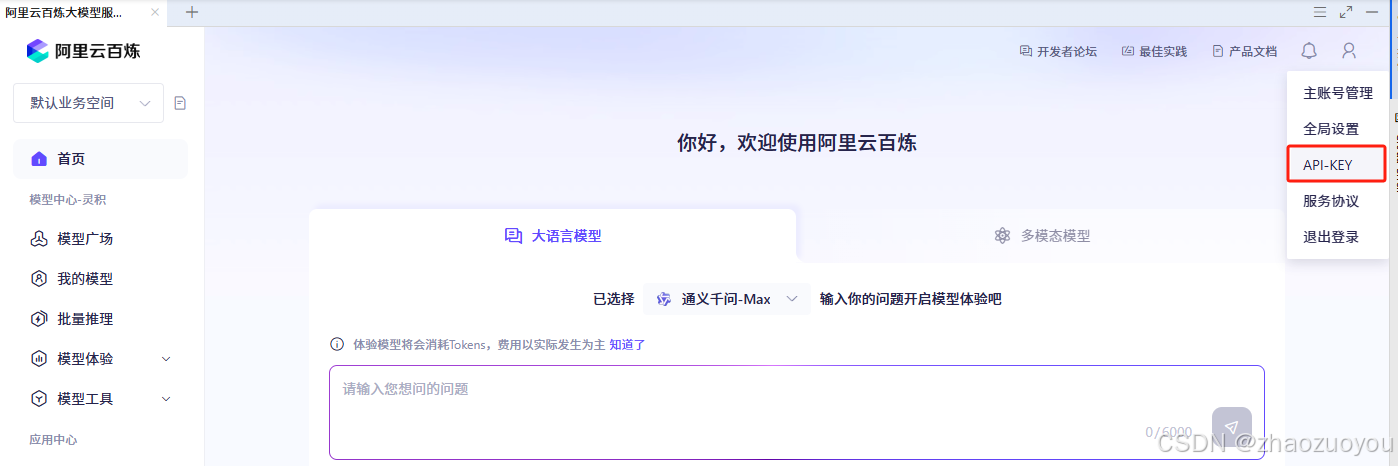
Task: Choose 退出登录 to log out
Action: point(1337,237)
